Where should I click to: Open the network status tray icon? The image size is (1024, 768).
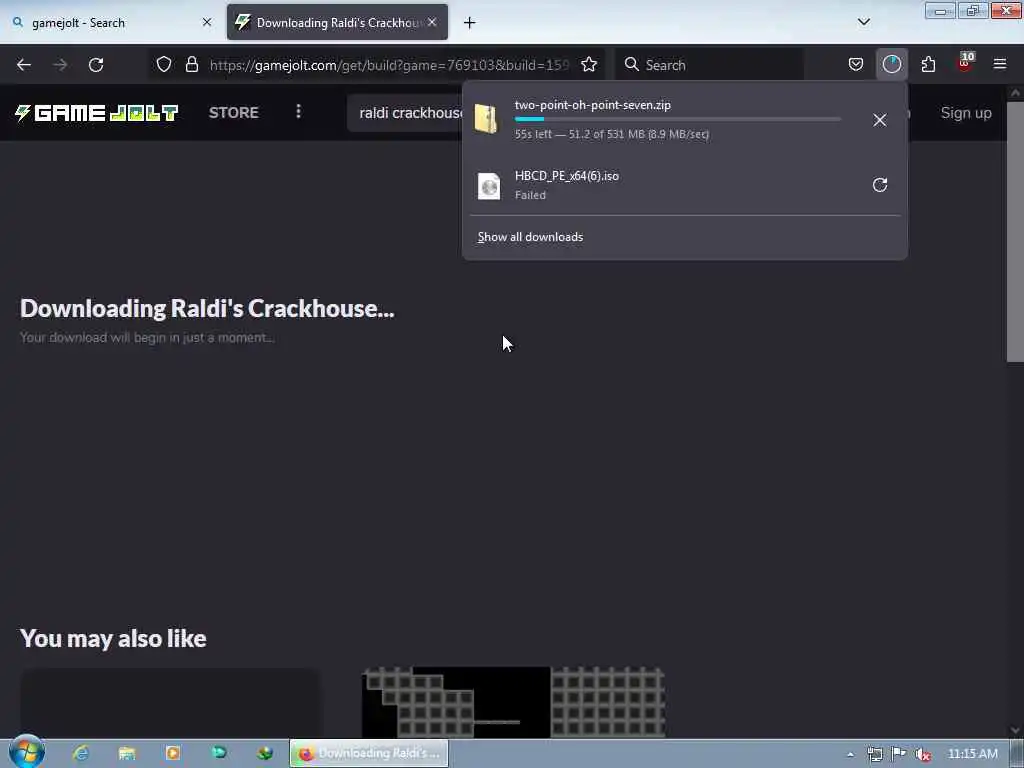(875, 754)
